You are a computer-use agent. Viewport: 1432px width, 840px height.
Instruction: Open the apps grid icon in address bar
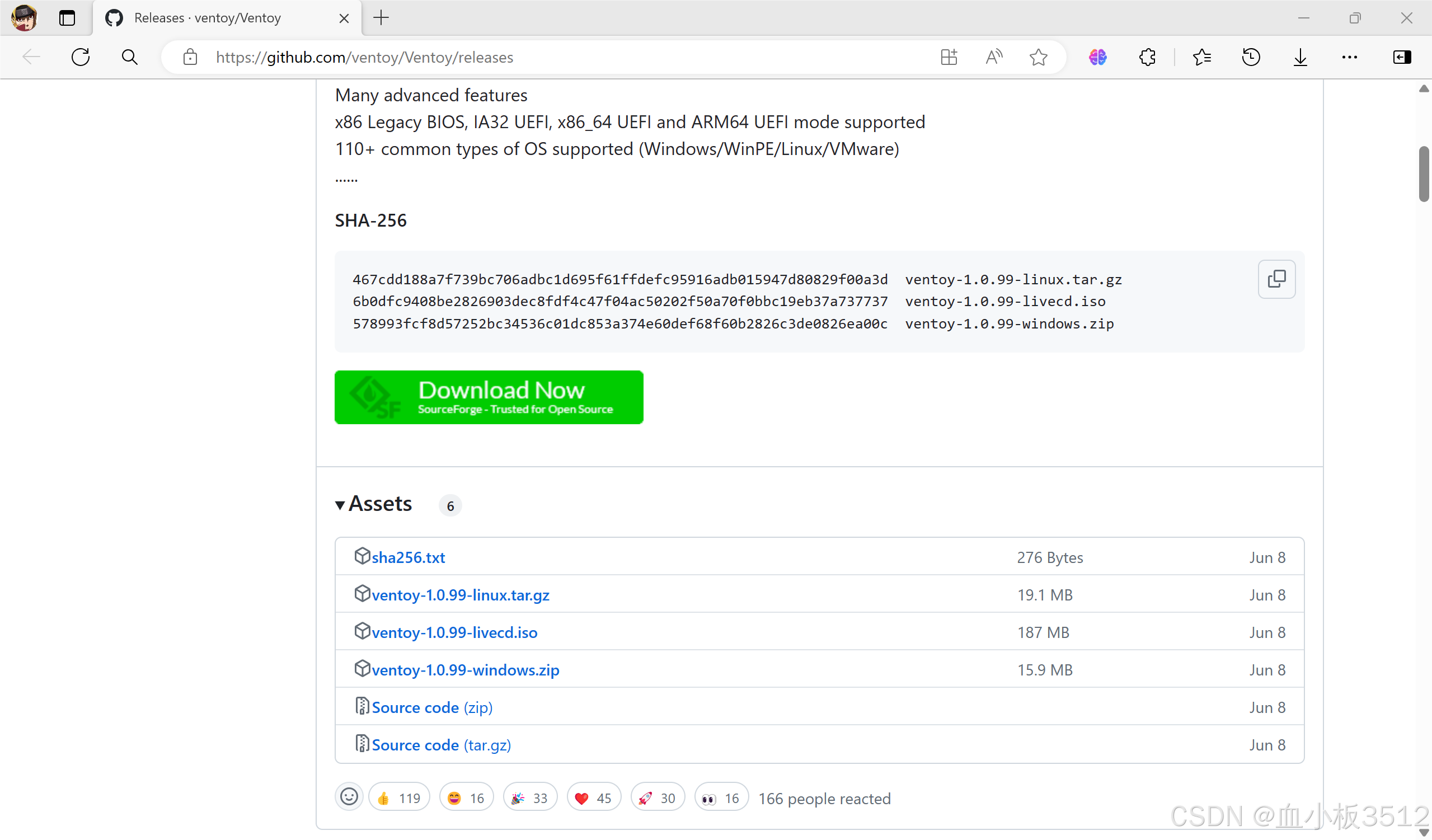949,57
